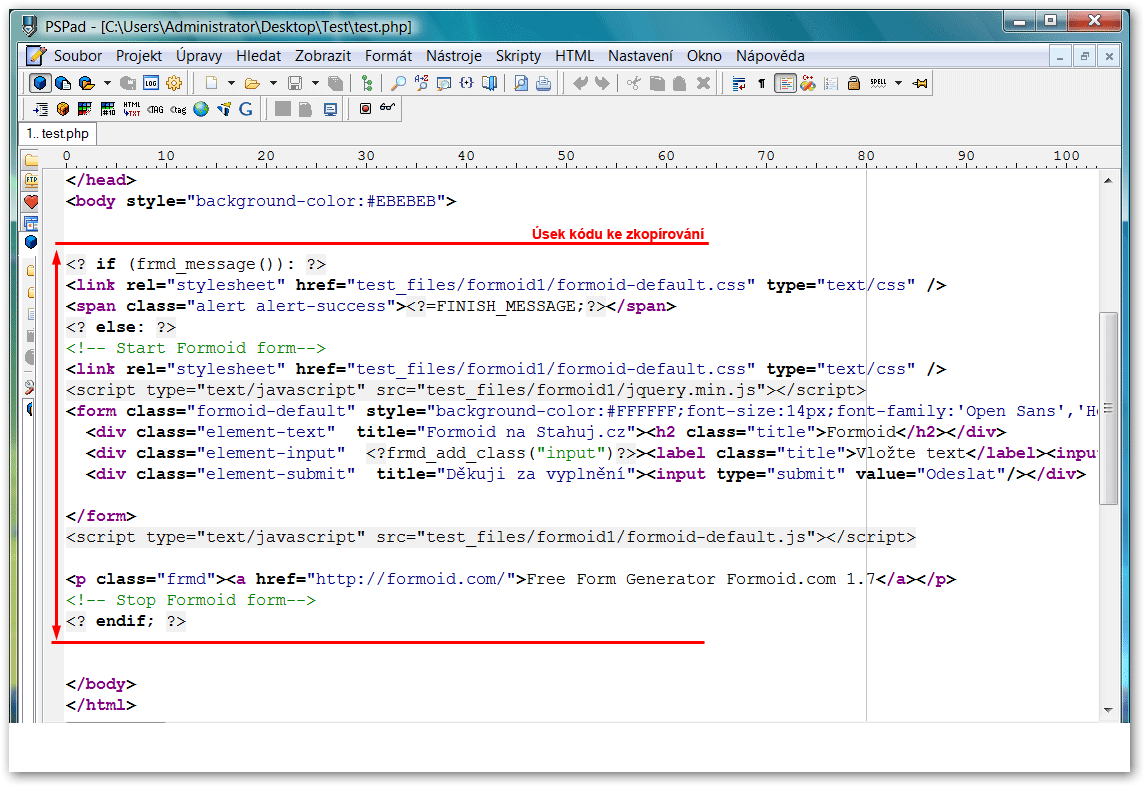
Task: Toggle word wrap icon in toolbar
Action: point(738,83)
